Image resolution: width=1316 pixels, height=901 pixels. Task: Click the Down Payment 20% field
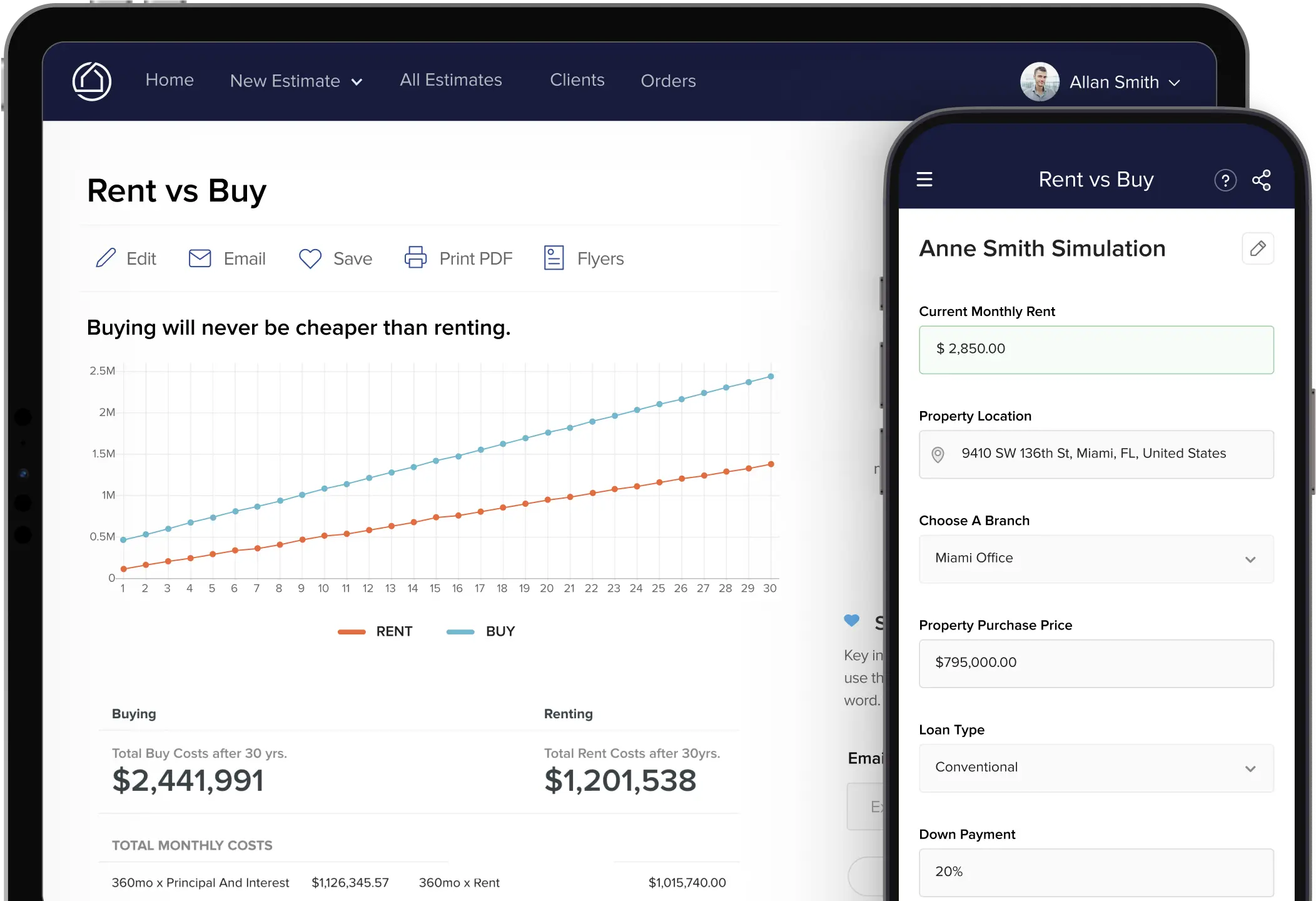(x=1096, y=872)
